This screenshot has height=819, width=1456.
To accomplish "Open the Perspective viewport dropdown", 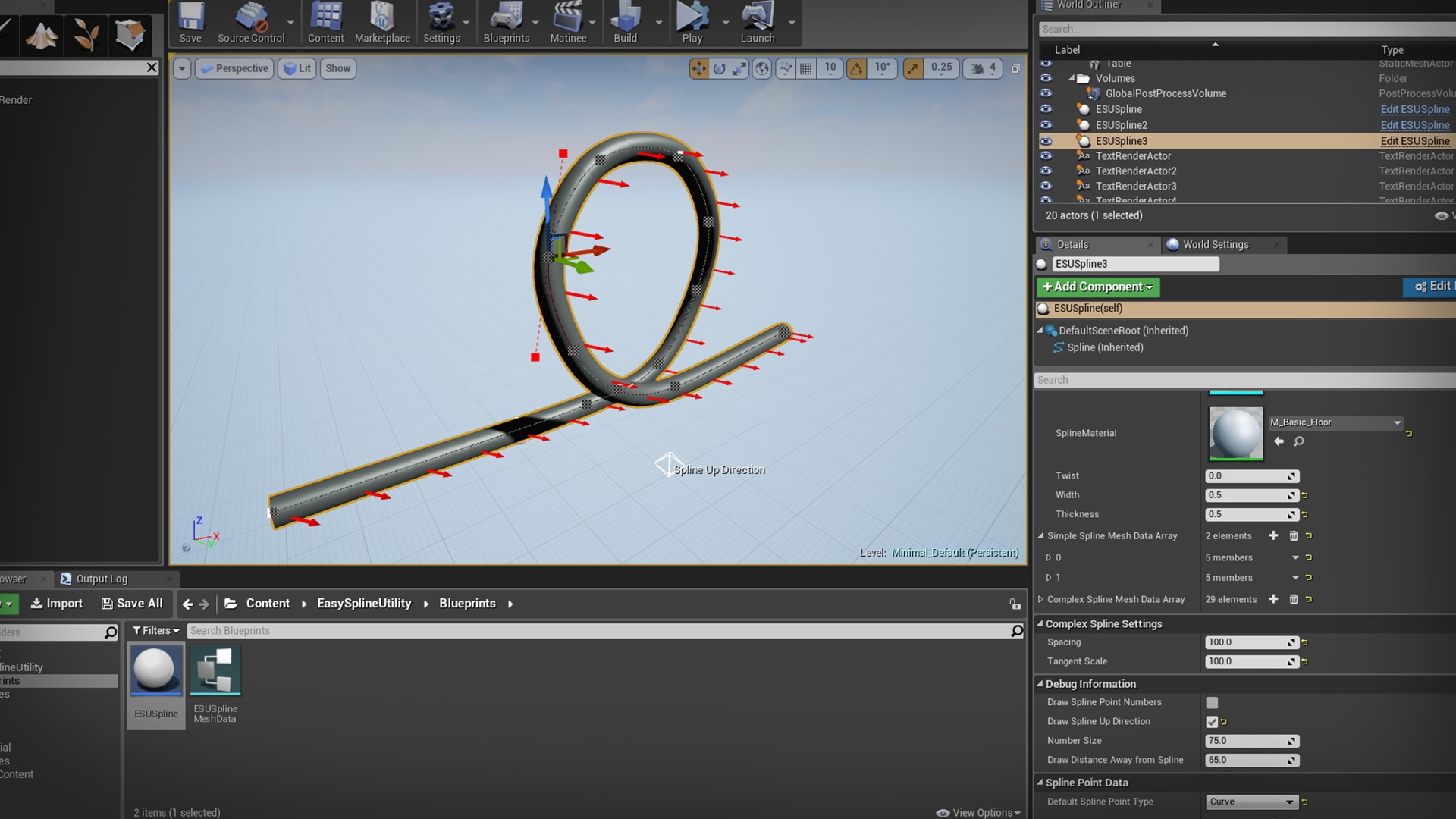I will tap(234, 68).
